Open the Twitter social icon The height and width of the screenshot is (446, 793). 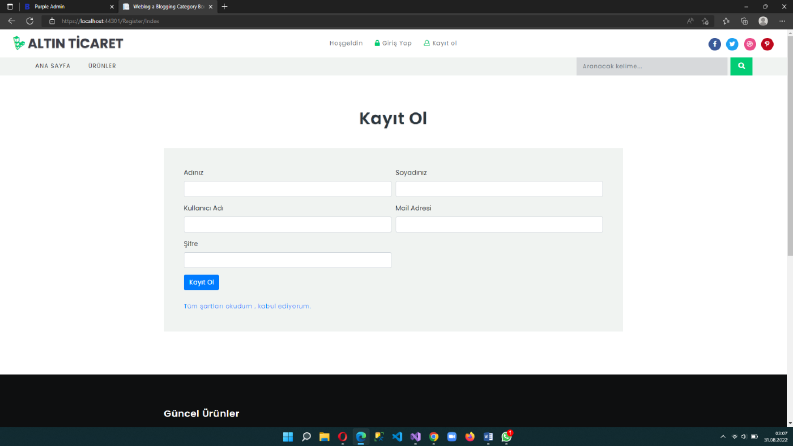732,44
